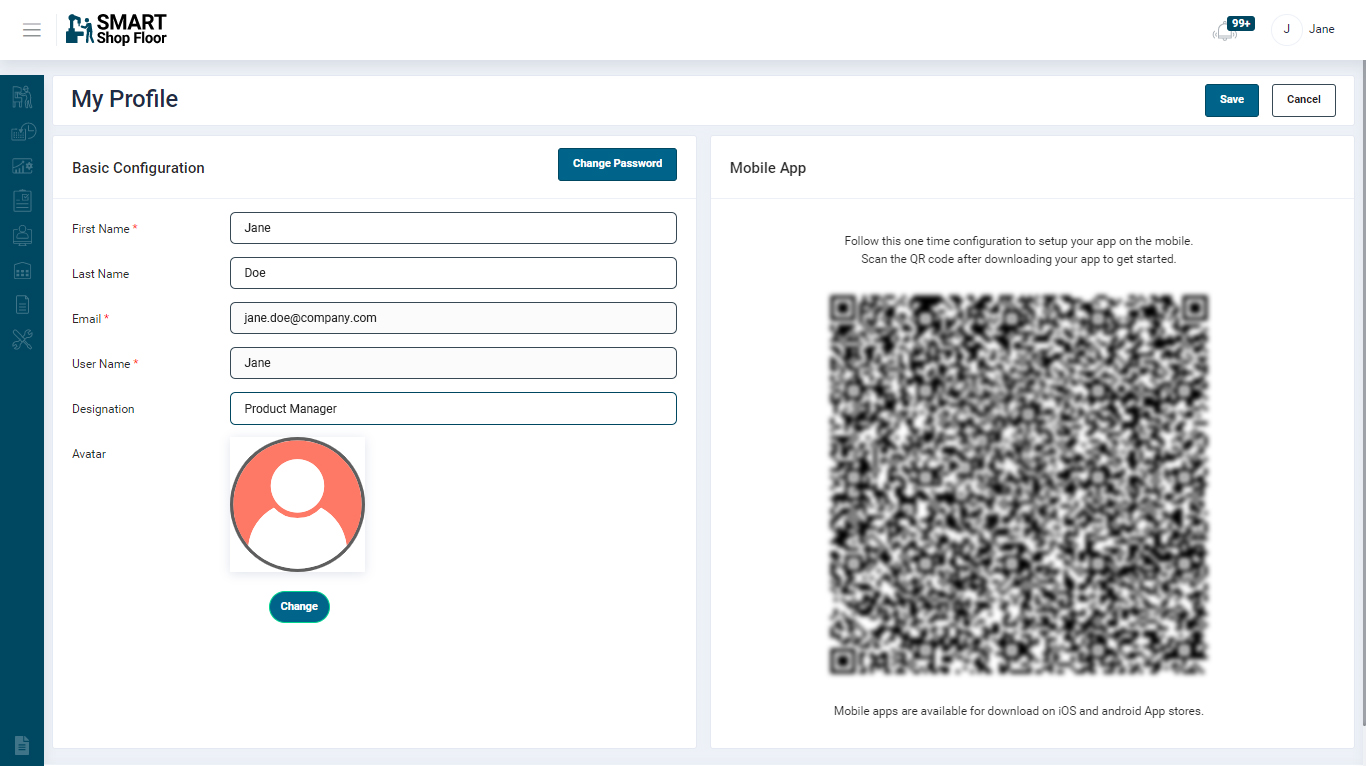Open the hamburger navigation menu
Screen dimensions: 1366x766
coord(32,30)
